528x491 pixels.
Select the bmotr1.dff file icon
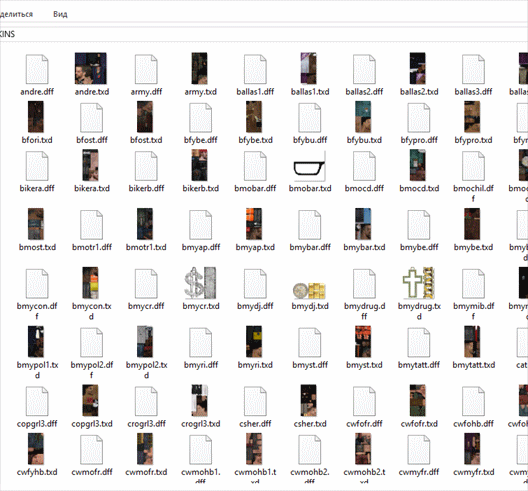coord(92,225)
